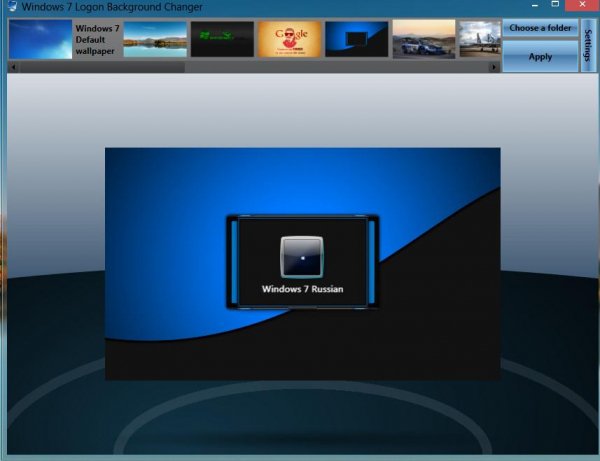Click the large logon background preview image
Screen dimensions: 600x461
[303, 264]
